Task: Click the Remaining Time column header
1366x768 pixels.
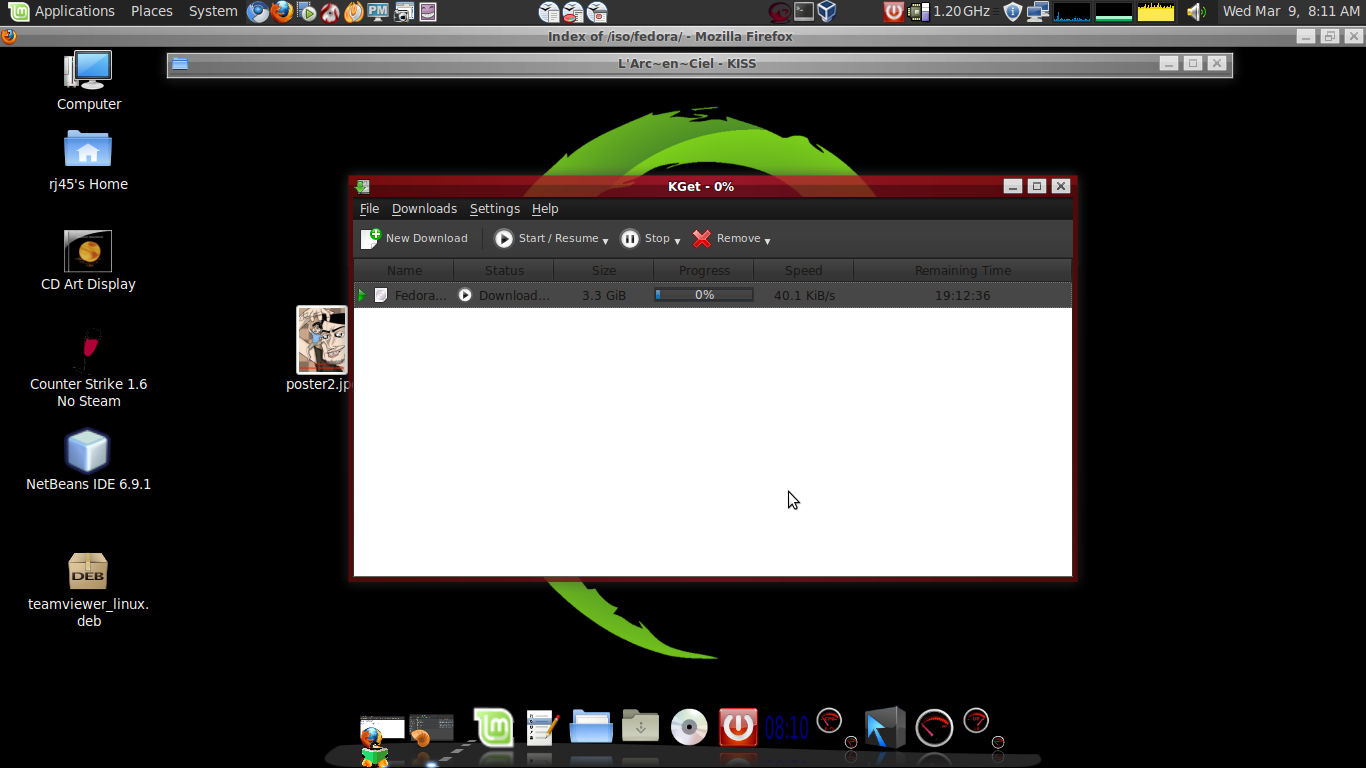Action: point(962,270)
